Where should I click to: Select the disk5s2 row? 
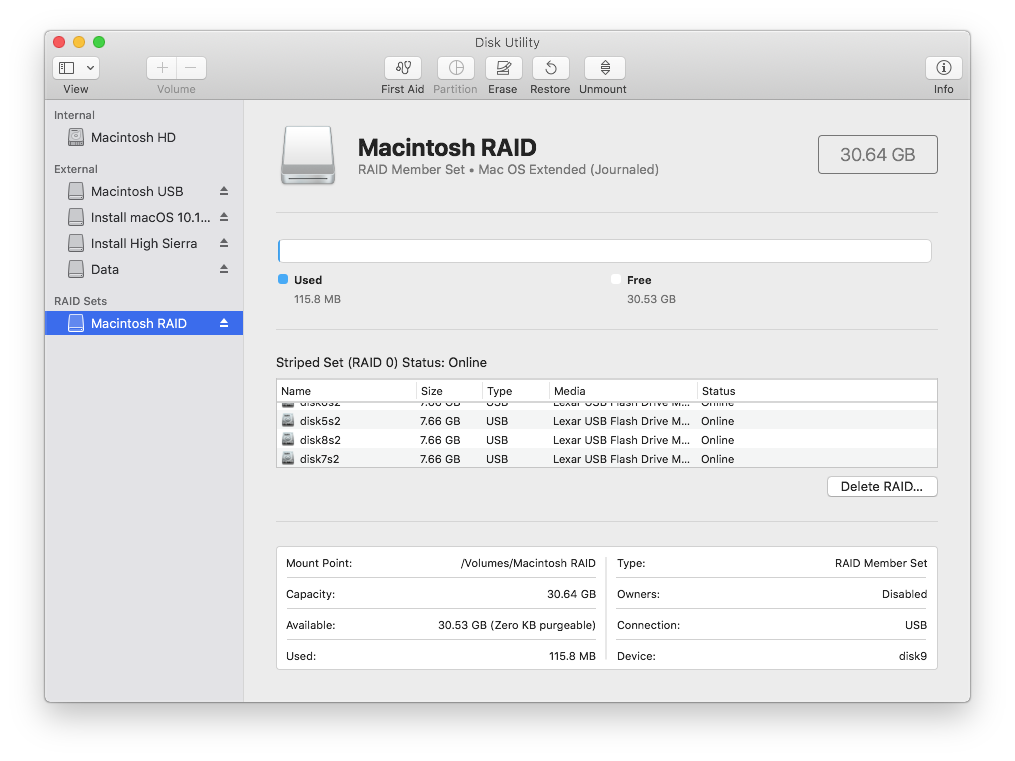click(x=607, y=421)
